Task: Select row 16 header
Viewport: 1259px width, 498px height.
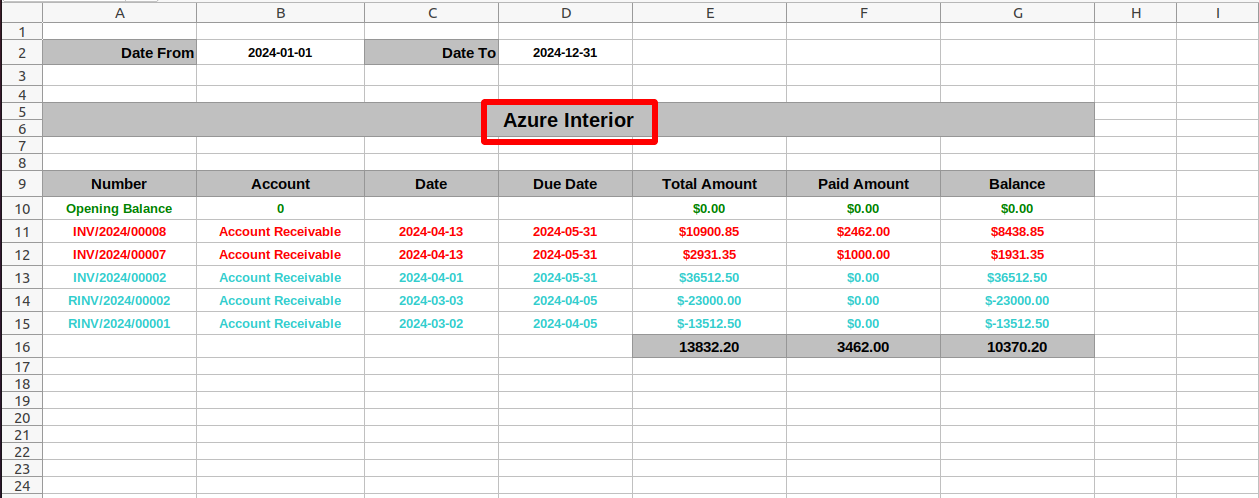Action: tap(22, 346)
